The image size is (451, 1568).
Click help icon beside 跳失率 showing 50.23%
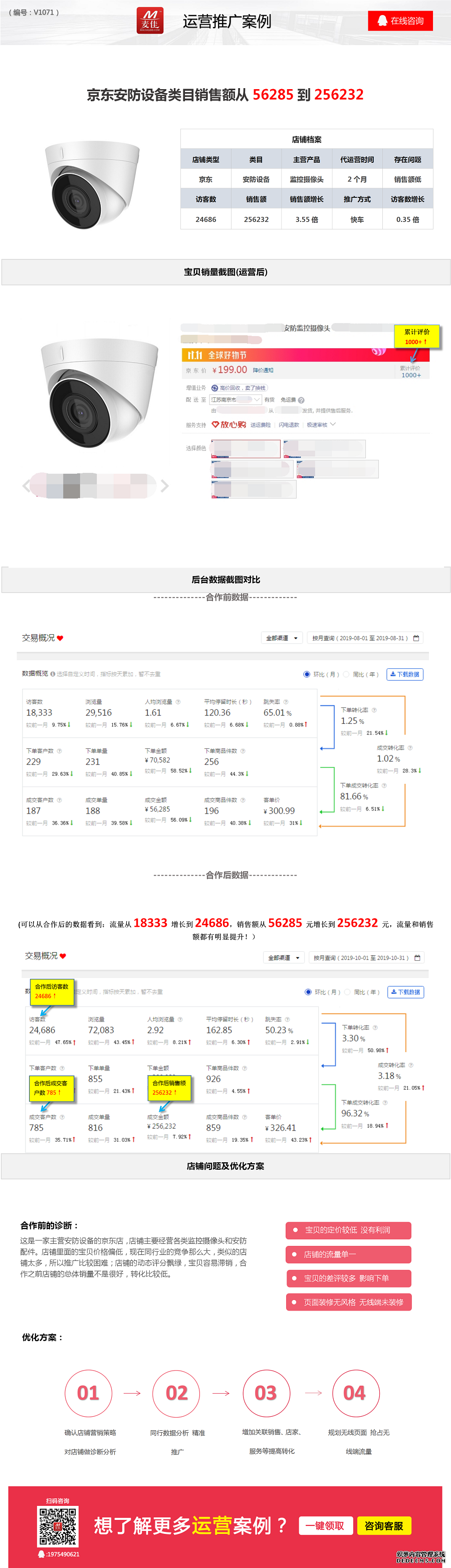click(x=287, y=1019)
